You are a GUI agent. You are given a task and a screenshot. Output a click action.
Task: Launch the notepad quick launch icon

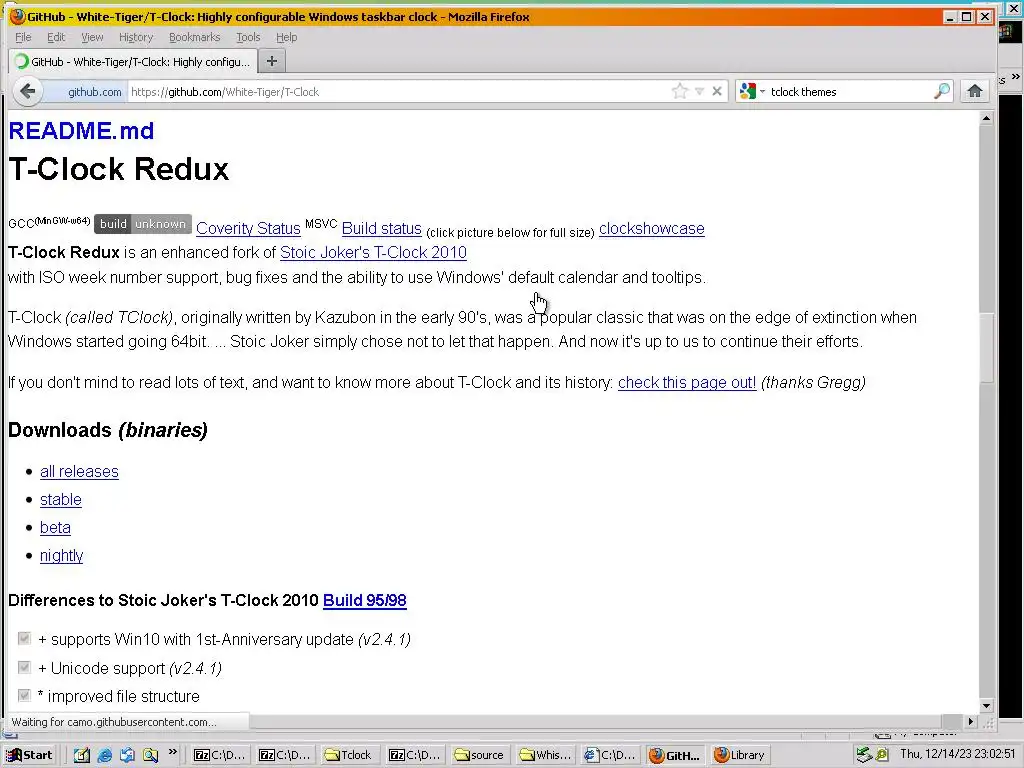[82, 755]
